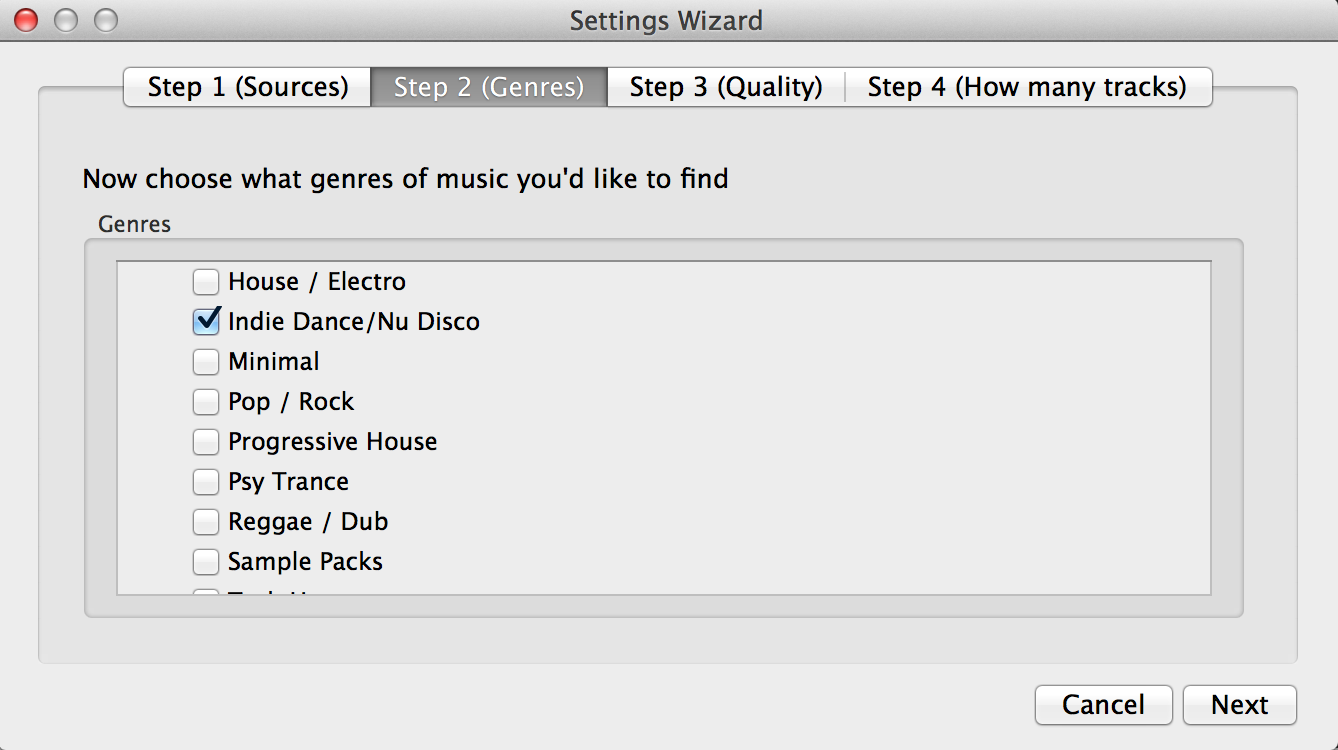Enable the Minimal genre checkbox
Image resolution: width=1338 pixels, height=750 pixels.
(x=206, y=362)
